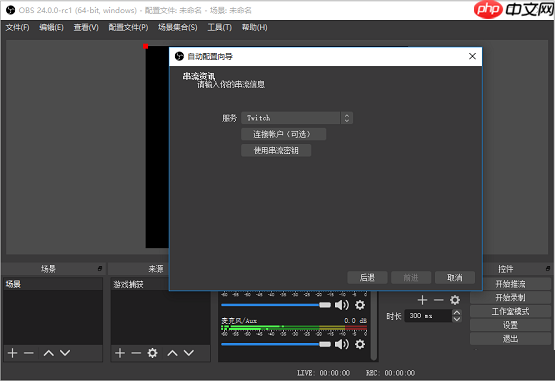Click the LIVE: 00:00:00 status text
The image size is (555, 381).
pyautogui.click(x=323, y=373)
